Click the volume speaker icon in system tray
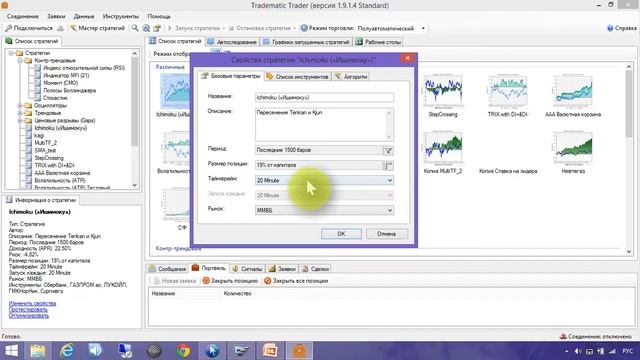 coord(578,351)
